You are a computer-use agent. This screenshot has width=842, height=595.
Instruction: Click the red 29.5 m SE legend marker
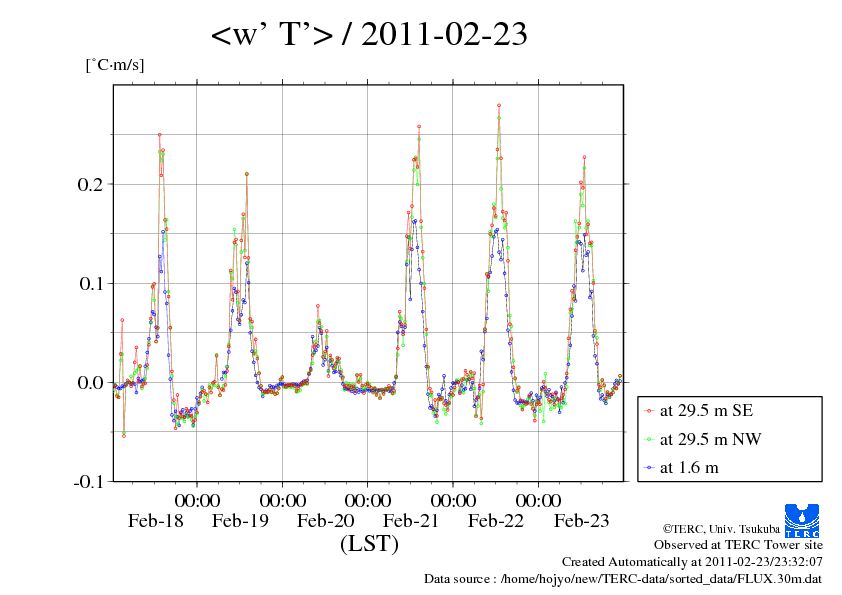(x=650, y=411)
